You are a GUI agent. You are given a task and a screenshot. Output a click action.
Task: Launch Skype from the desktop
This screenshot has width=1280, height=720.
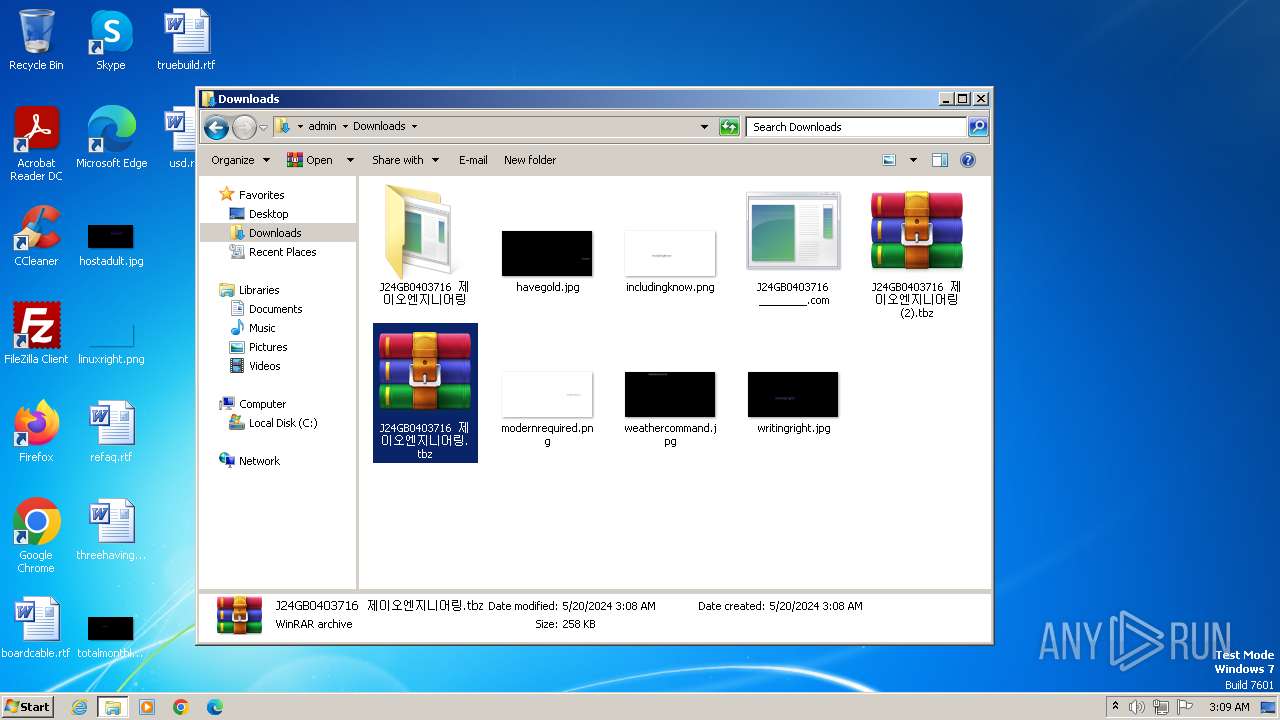coord(110,40)
